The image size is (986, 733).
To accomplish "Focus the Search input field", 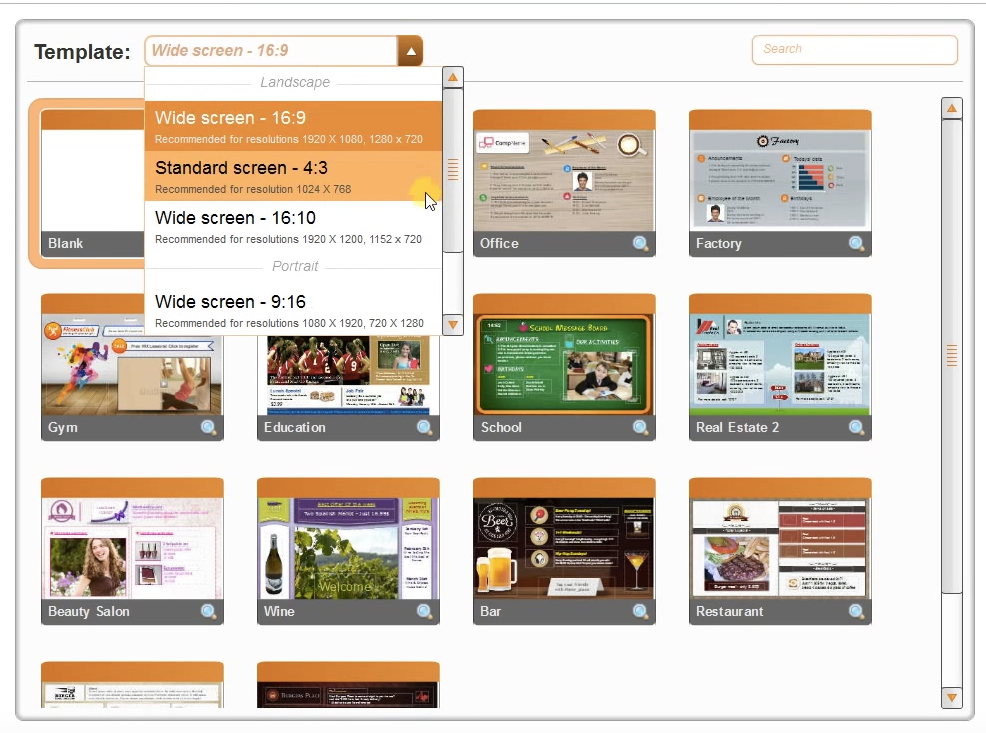I will pos(855,50).
